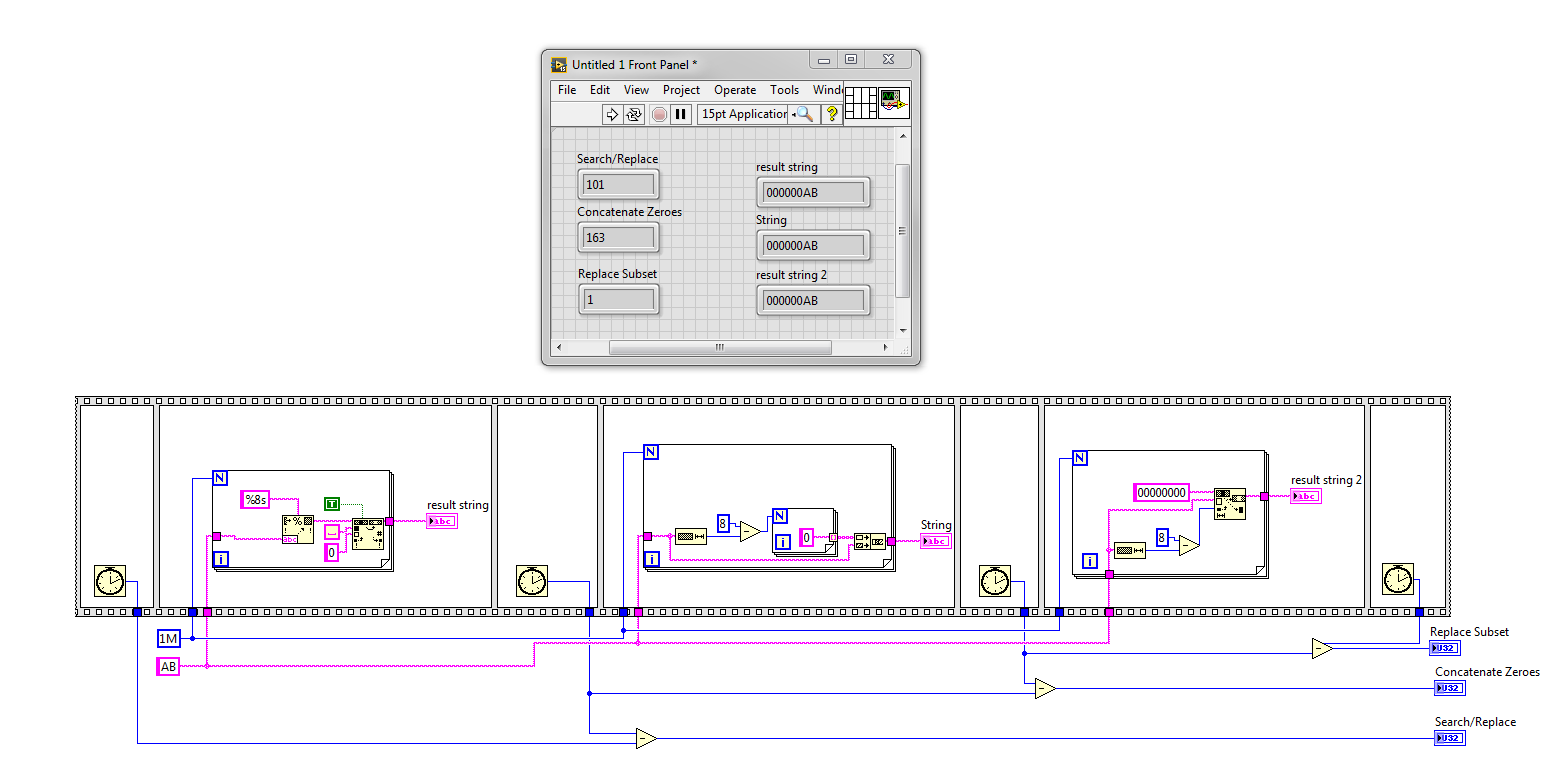1567x764 pixels.
Task: Open the Tools menu
Action: (785, 90)
